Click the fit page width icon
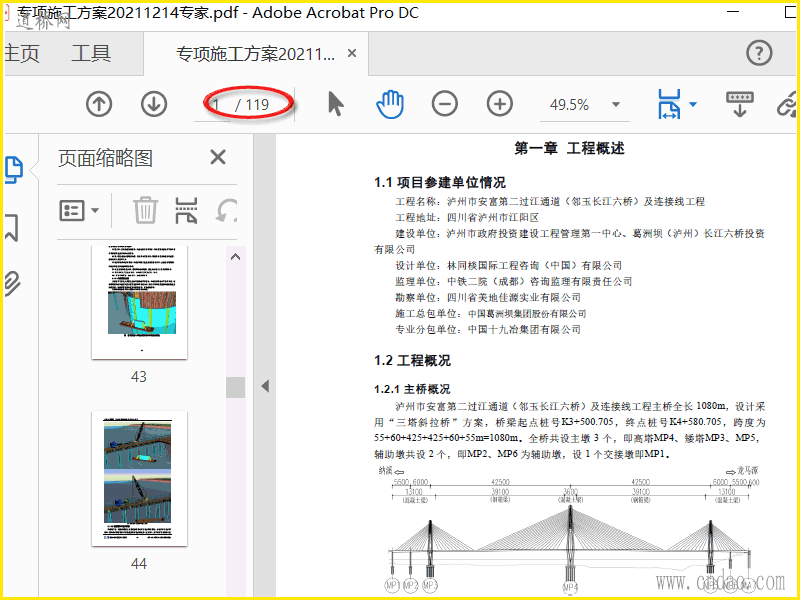 pyautogui.click(x=669, y=104)
